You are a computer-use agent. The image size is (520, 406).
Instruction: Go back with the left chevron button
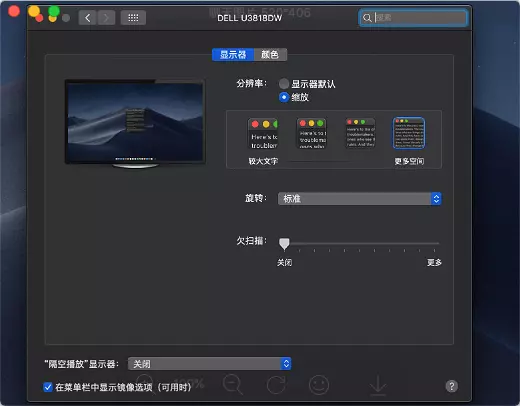point(88,18)
